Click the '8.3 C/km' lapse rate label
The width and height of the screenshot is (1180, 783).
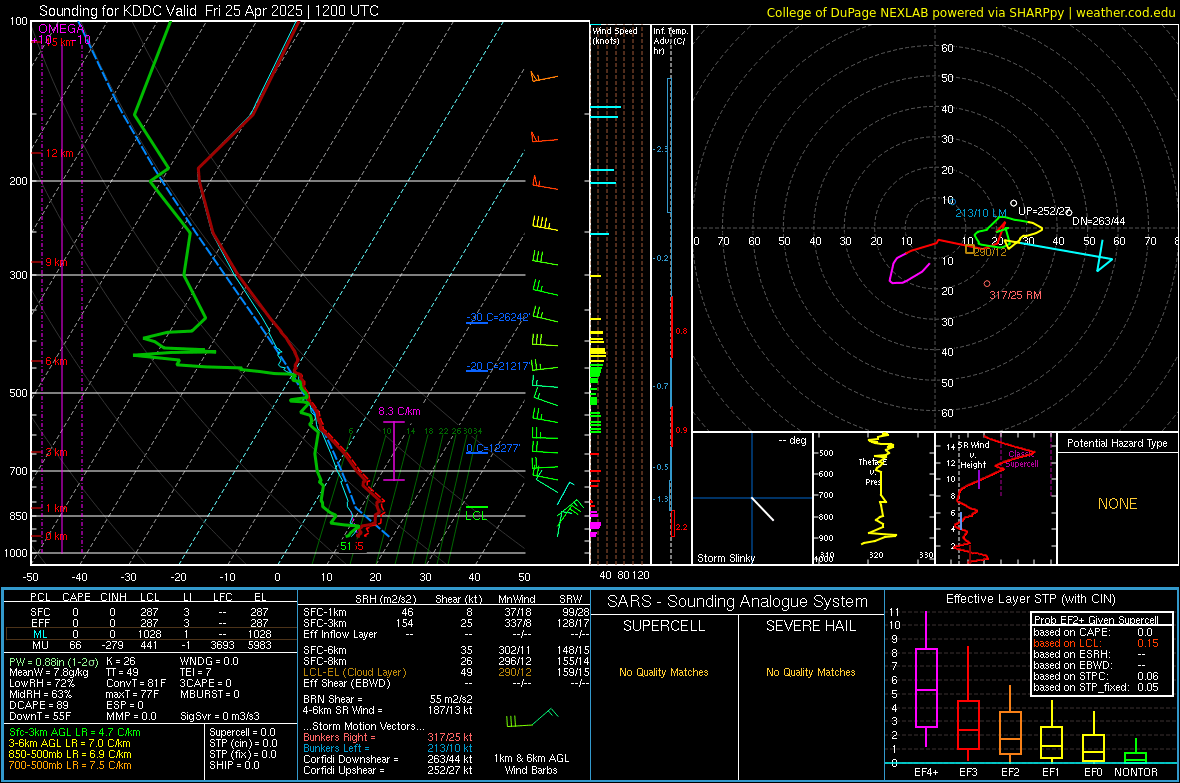pyautogui.click(x=399, y=412)
